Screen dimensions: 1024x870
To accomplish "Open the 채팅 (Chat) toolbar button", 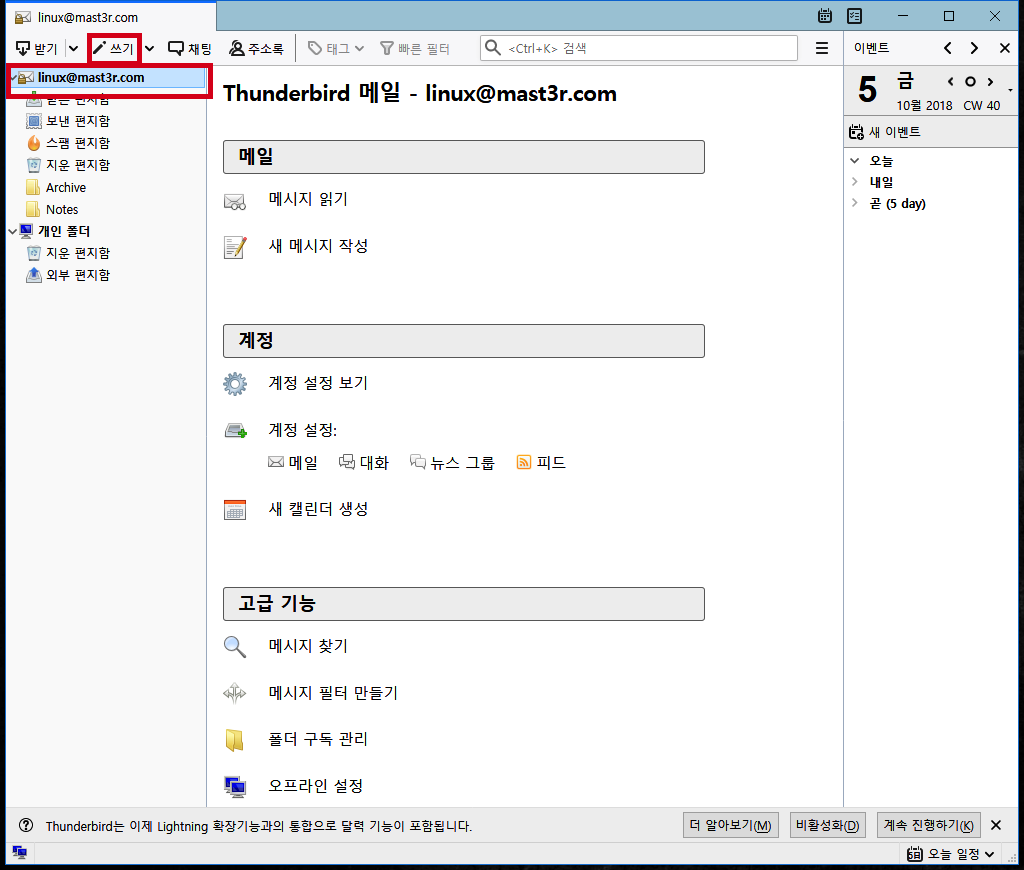I will tap(190, 48).
